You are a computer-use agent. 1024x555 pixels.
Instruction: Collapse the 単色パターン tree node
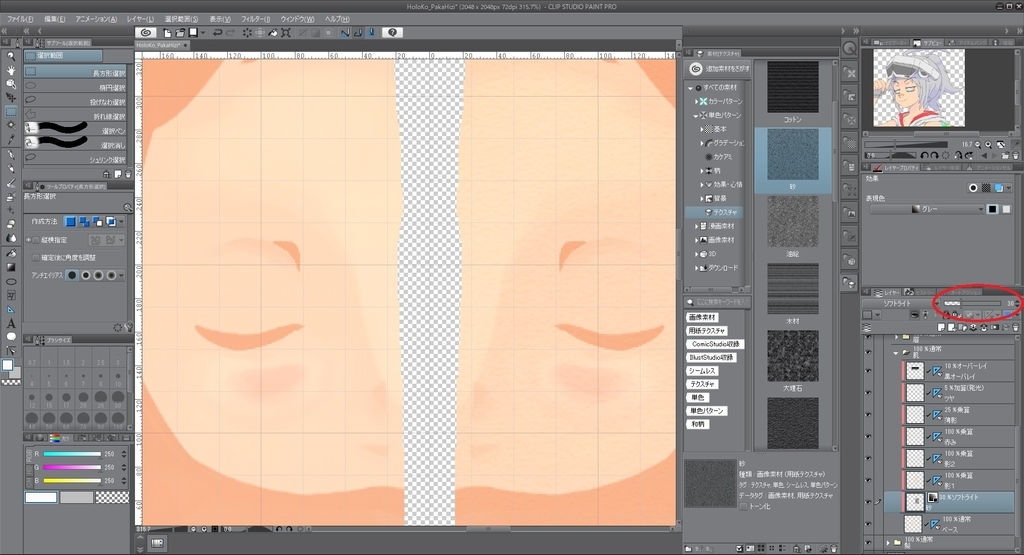pyautogui.click(x=696, y=115)
